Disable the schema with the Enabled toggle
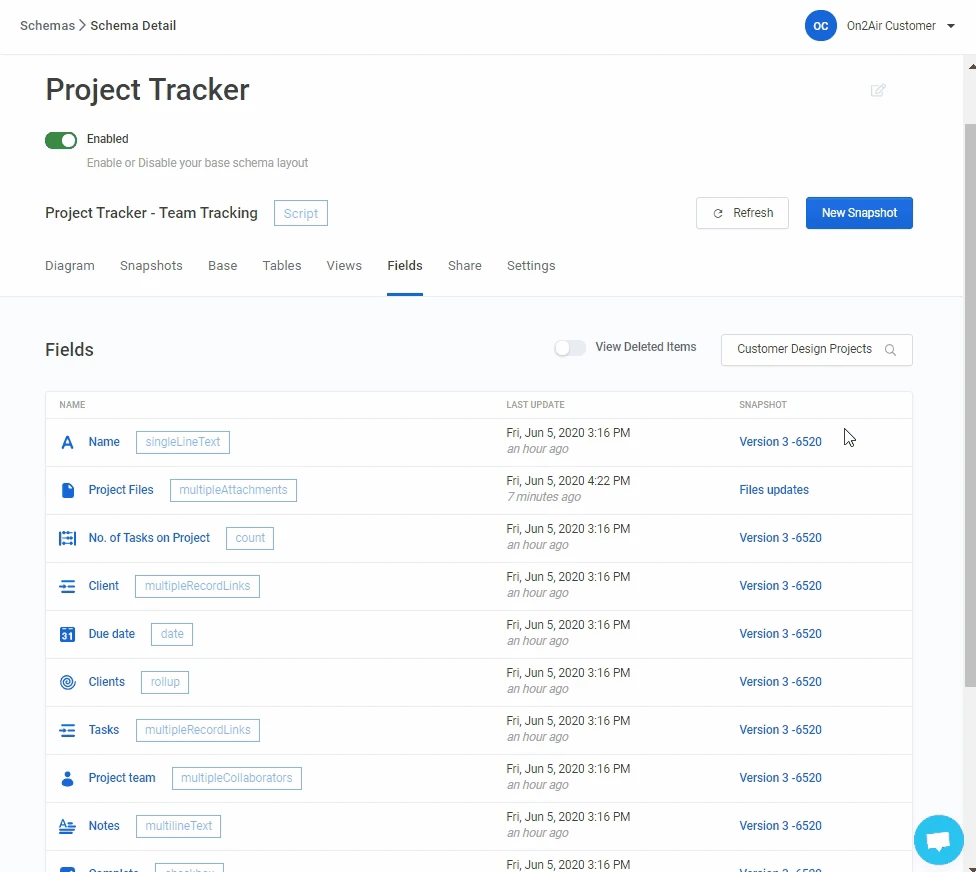 click(61, 140)
